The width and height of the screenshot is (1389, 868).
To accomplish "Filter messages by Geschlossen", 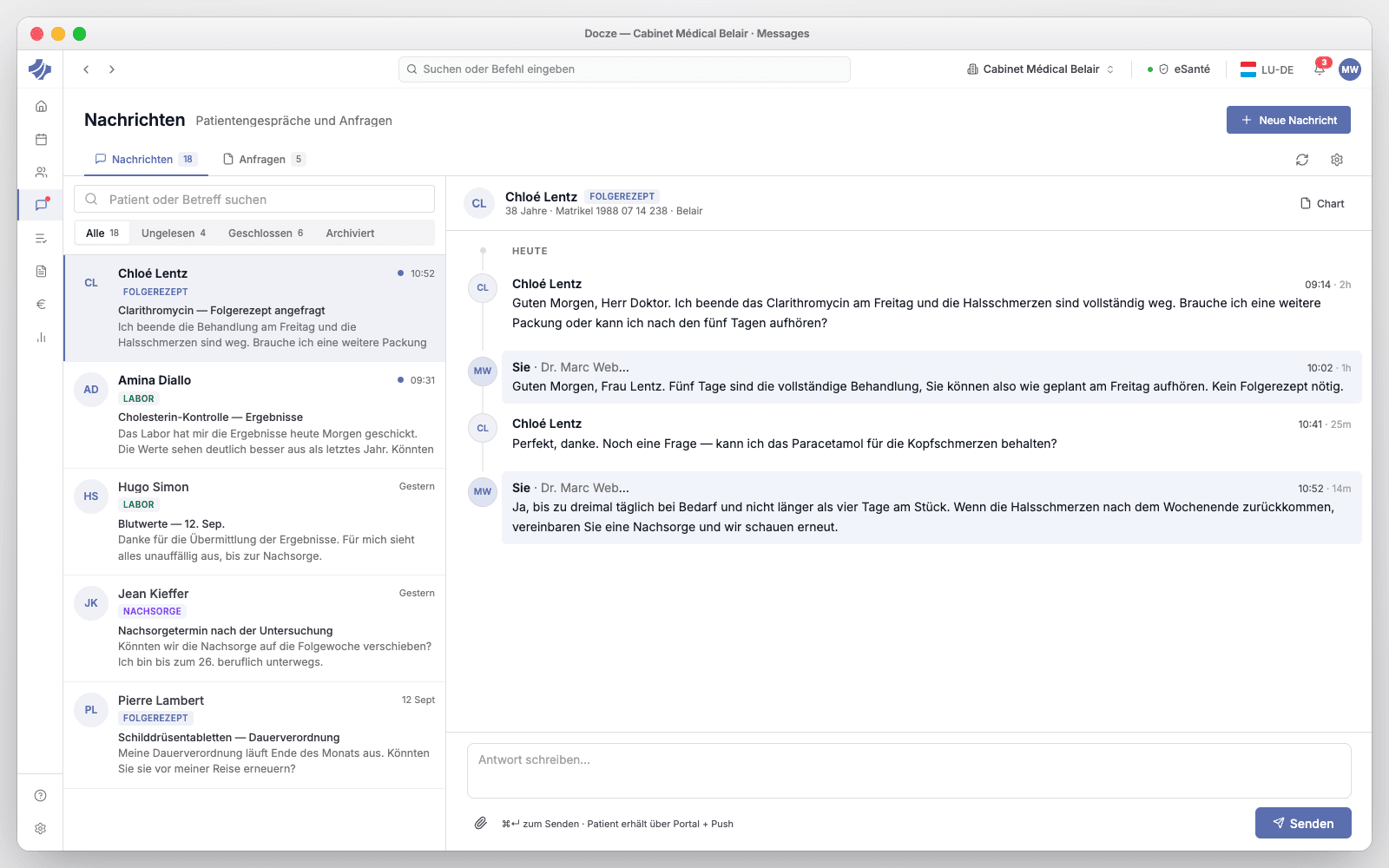I will 266,233.
